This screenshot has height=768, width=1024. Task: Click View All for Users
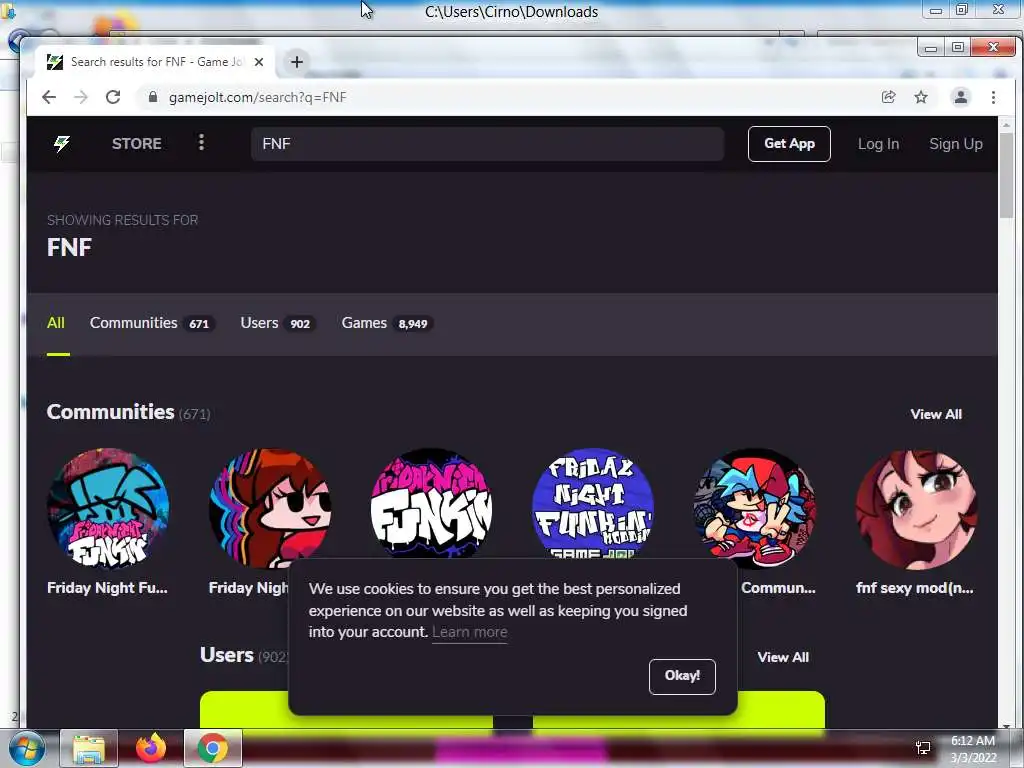click(783, 657)
